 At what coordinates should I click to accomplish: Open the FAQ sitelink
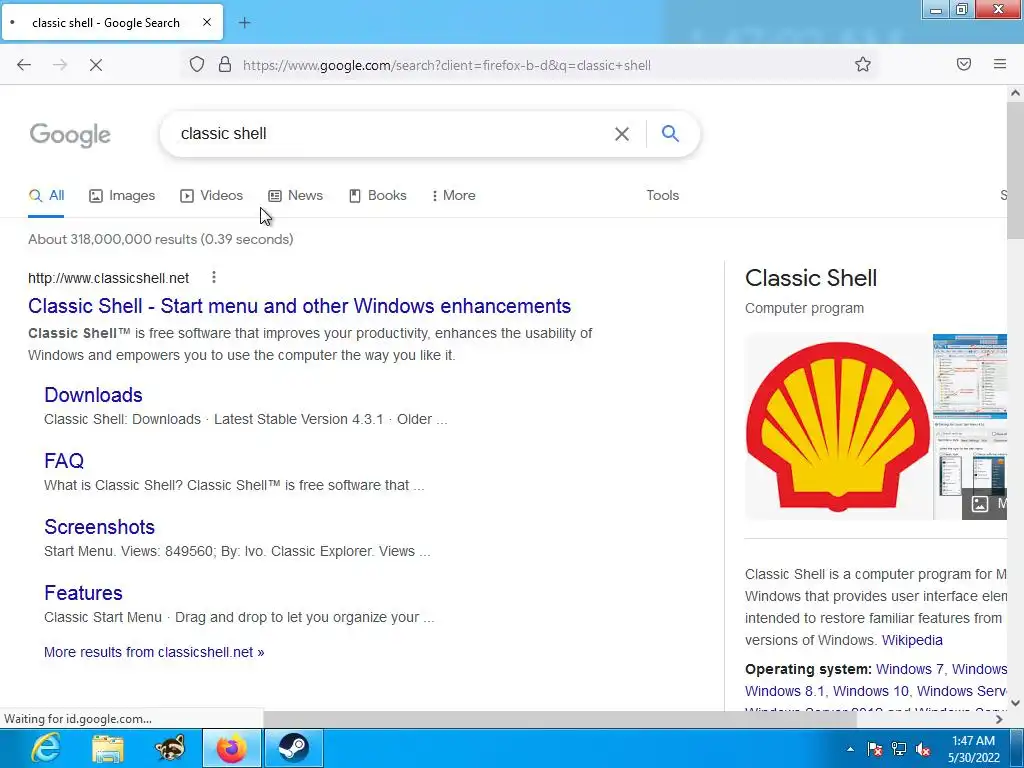pyautogui.click(x=64, y=460)
